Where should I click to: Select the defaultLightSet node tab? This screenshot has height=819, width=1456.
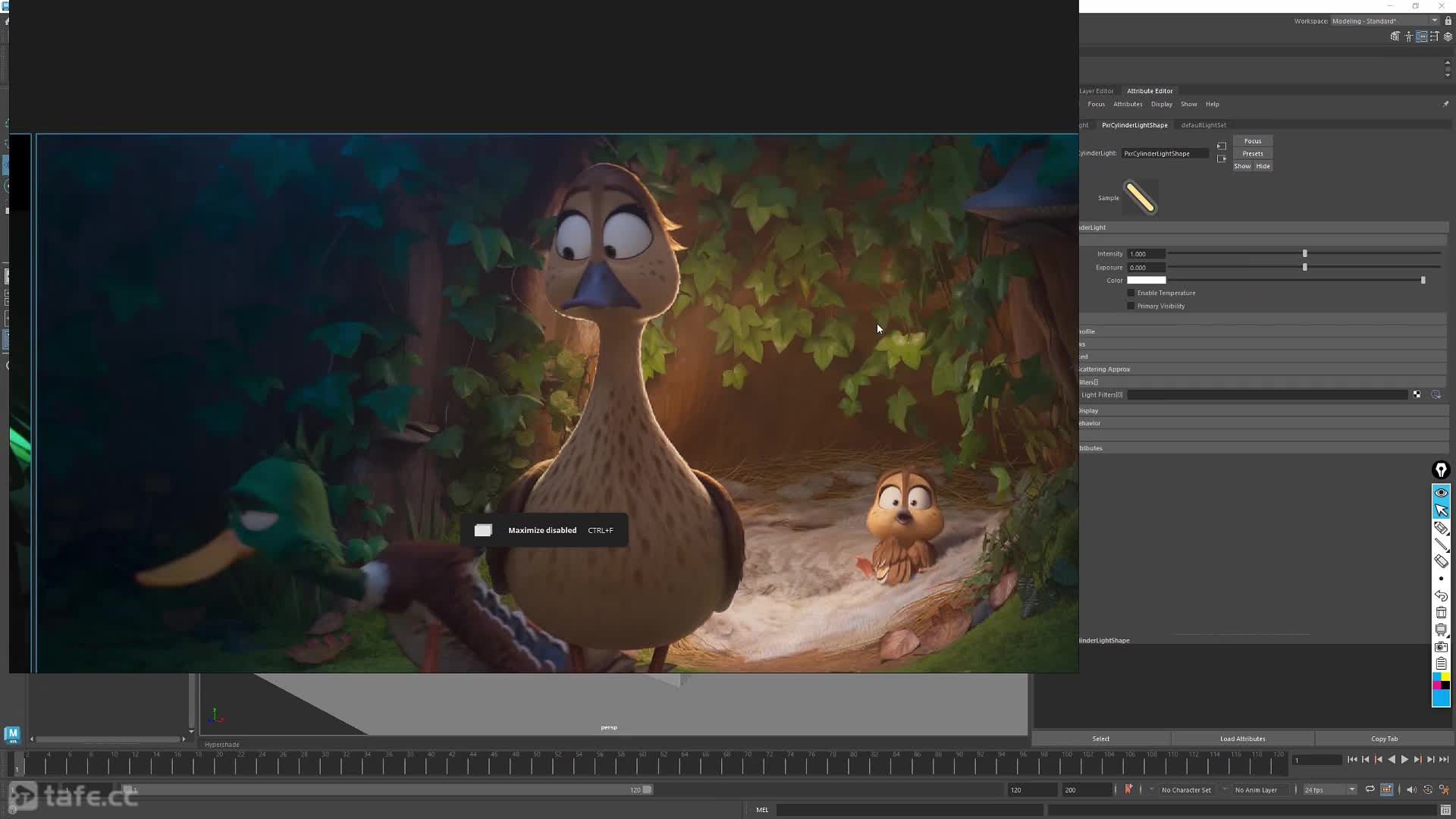(1203, 125)
